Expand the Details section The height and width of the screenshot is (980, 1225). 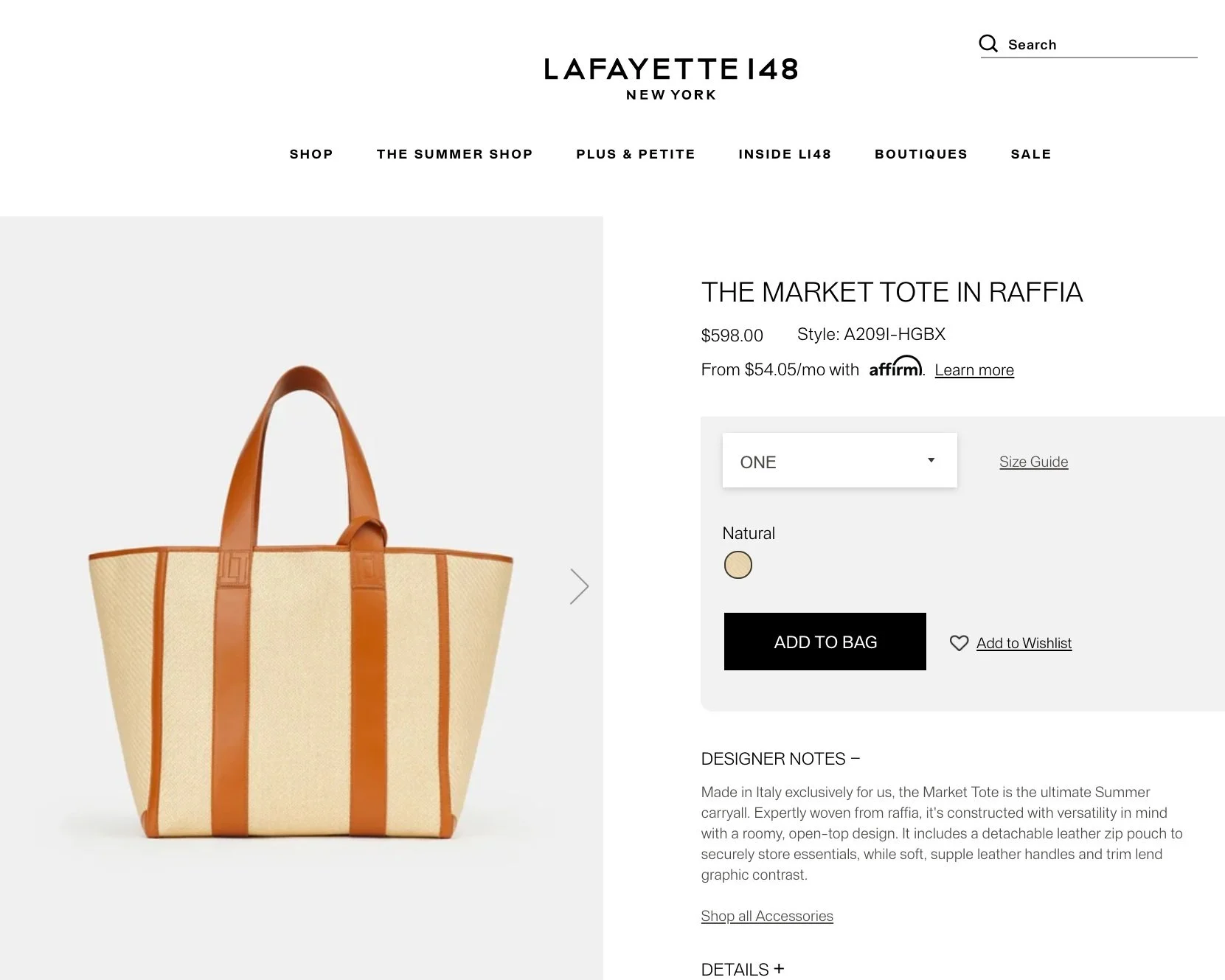[742, 969]
